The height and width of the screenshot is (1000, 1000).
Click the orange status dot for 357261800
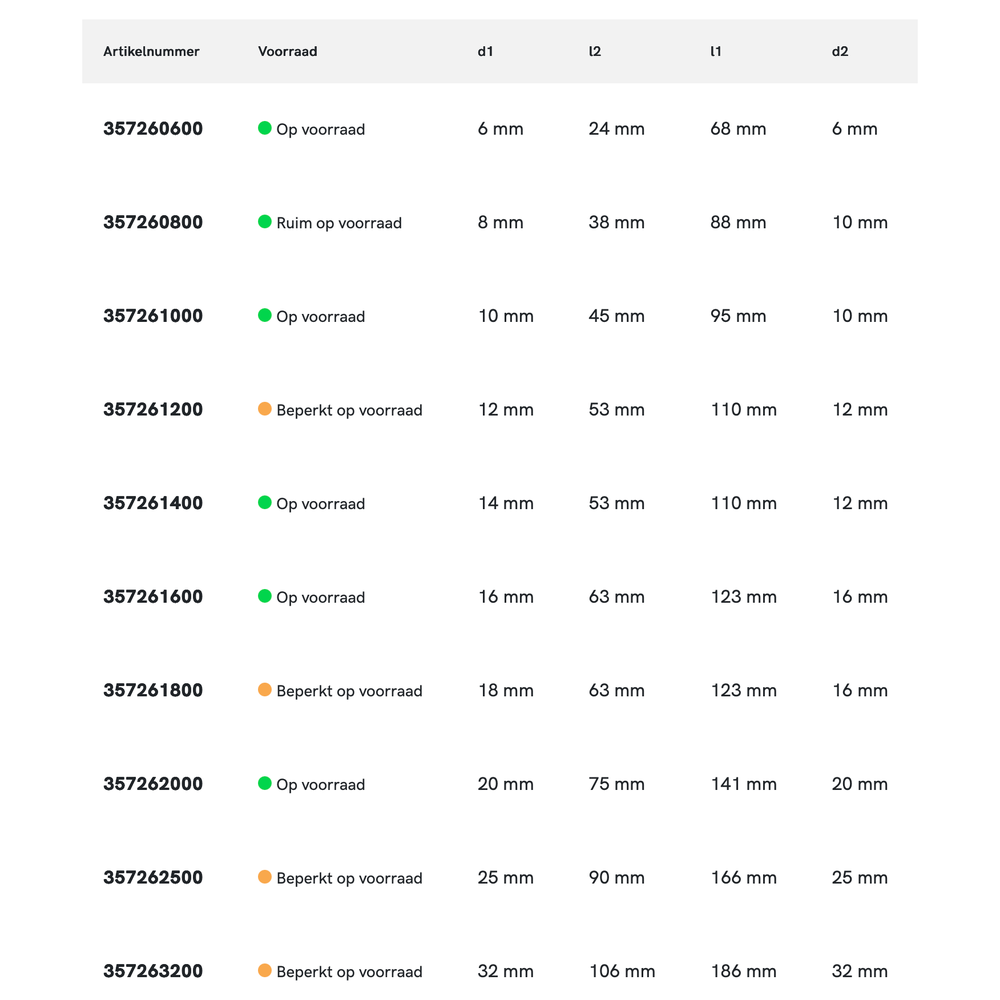[x=265, y=690]
